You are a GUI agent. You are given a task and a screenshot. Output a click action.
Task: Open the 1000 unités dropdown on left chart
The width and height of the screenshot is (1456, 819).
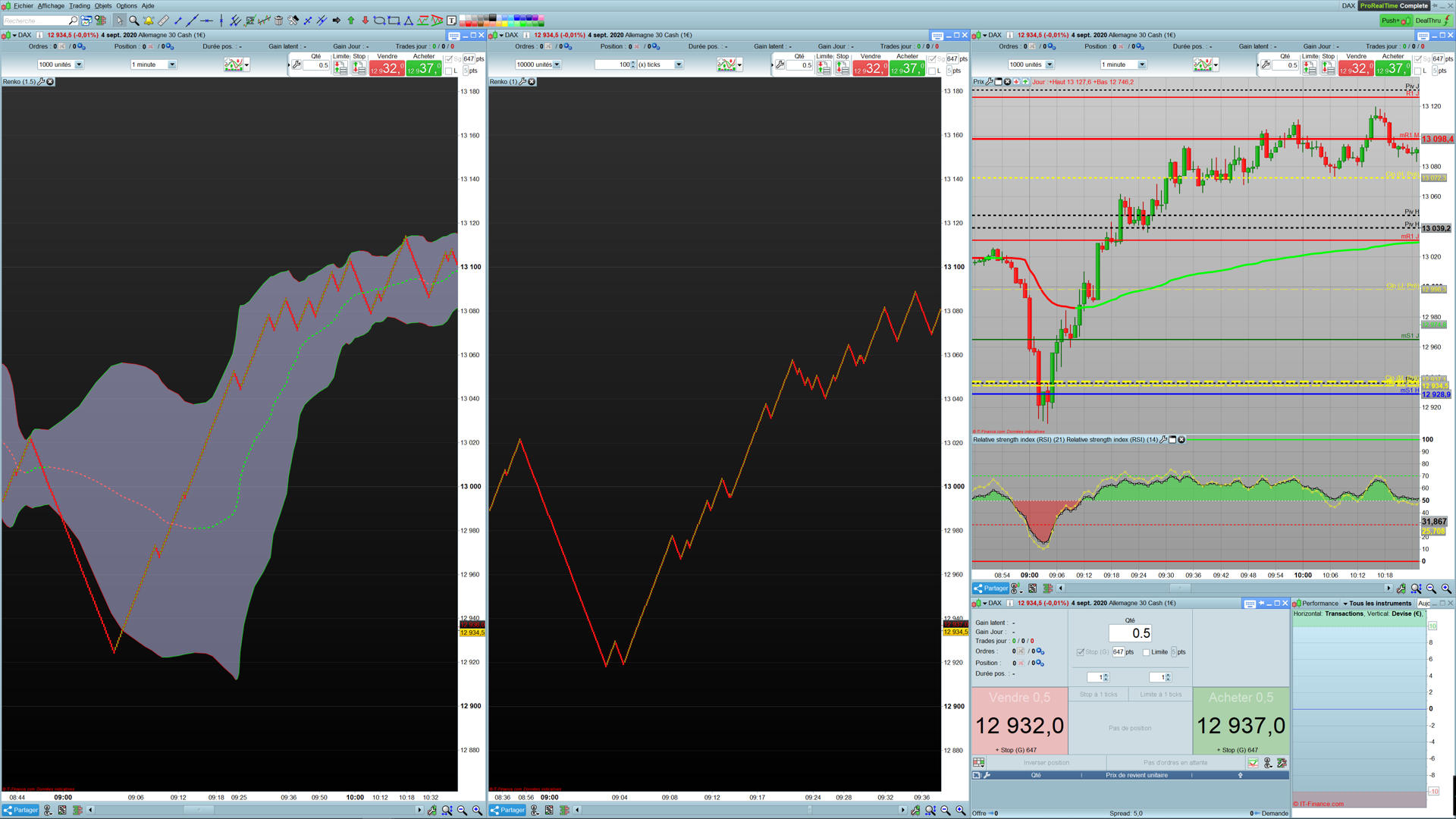pos(79,64)
